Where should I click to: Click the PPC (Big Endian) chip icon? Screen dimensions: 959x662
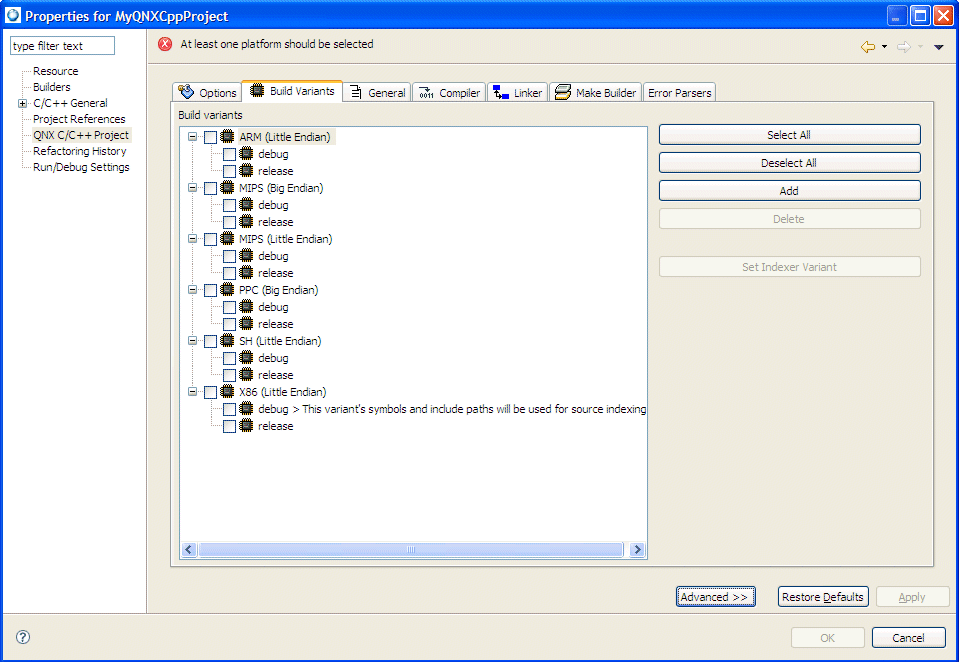228,290
